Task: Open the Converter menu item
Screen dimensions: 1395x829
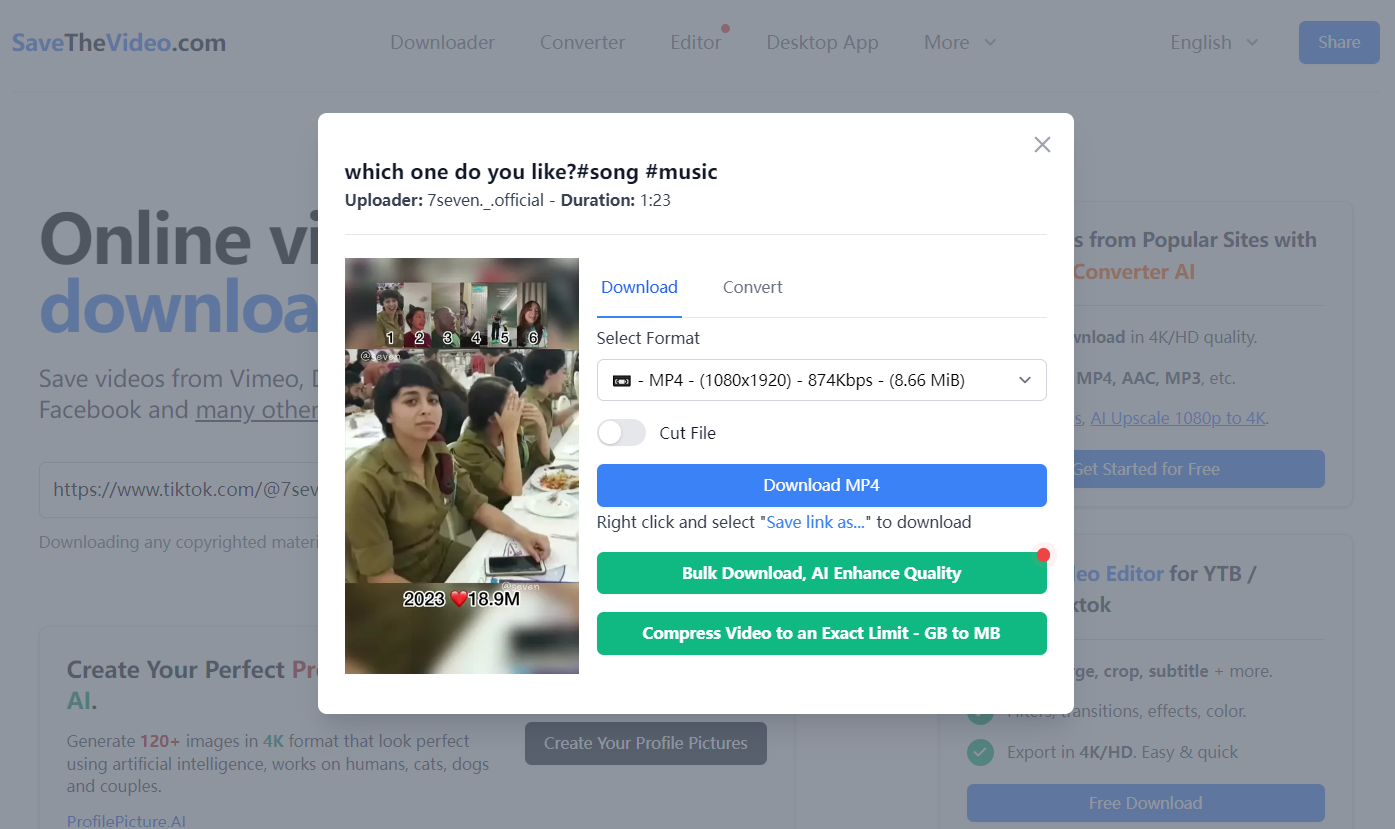Action: click(582, 43)
